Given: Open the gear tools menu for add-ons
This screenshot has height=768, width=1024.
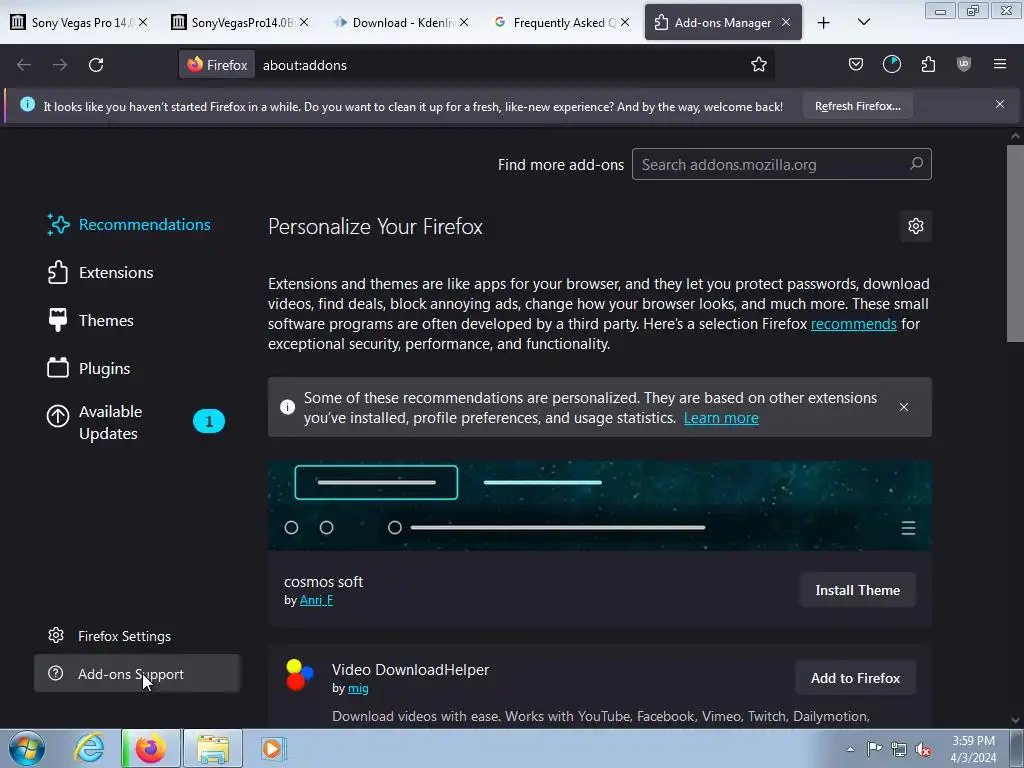Looking at the screenshot, I should [x=916, y=226].
